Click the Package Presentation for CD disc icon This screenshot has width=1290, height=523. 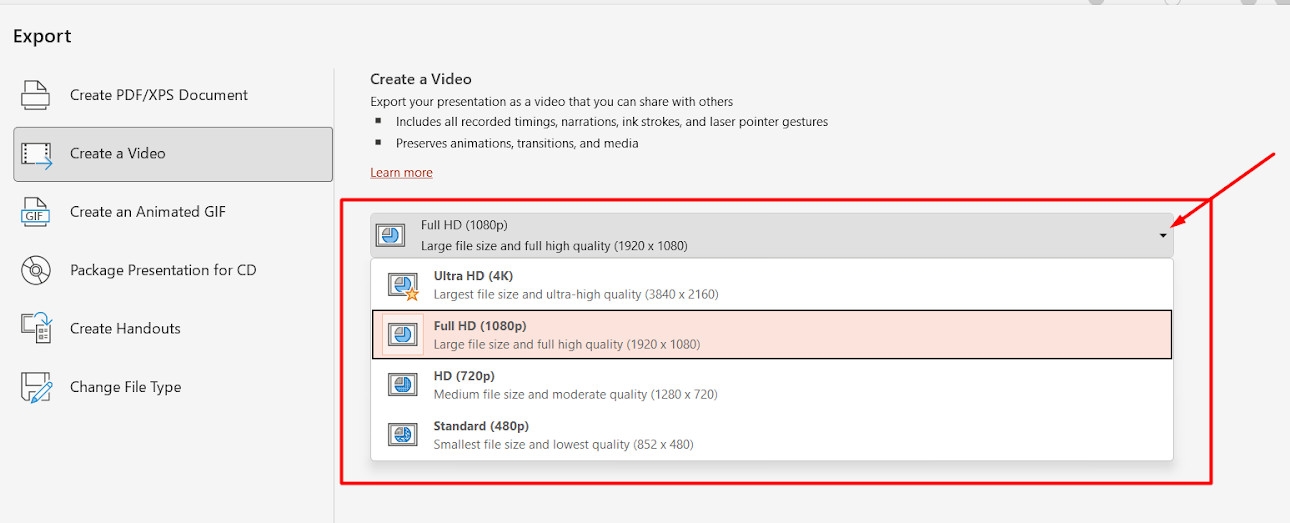click(36, 270)
